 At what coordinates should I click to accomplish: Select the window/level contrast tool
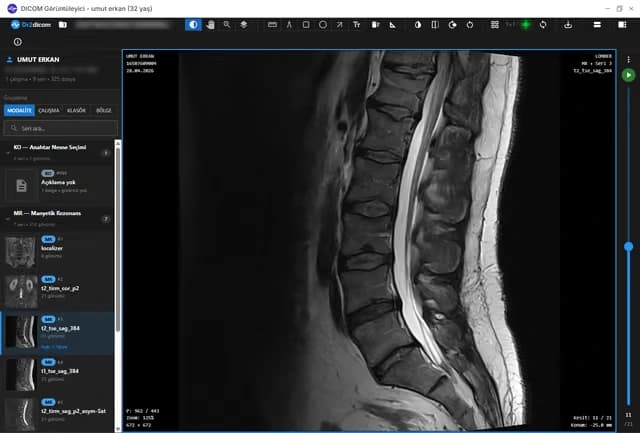(193, 25)
